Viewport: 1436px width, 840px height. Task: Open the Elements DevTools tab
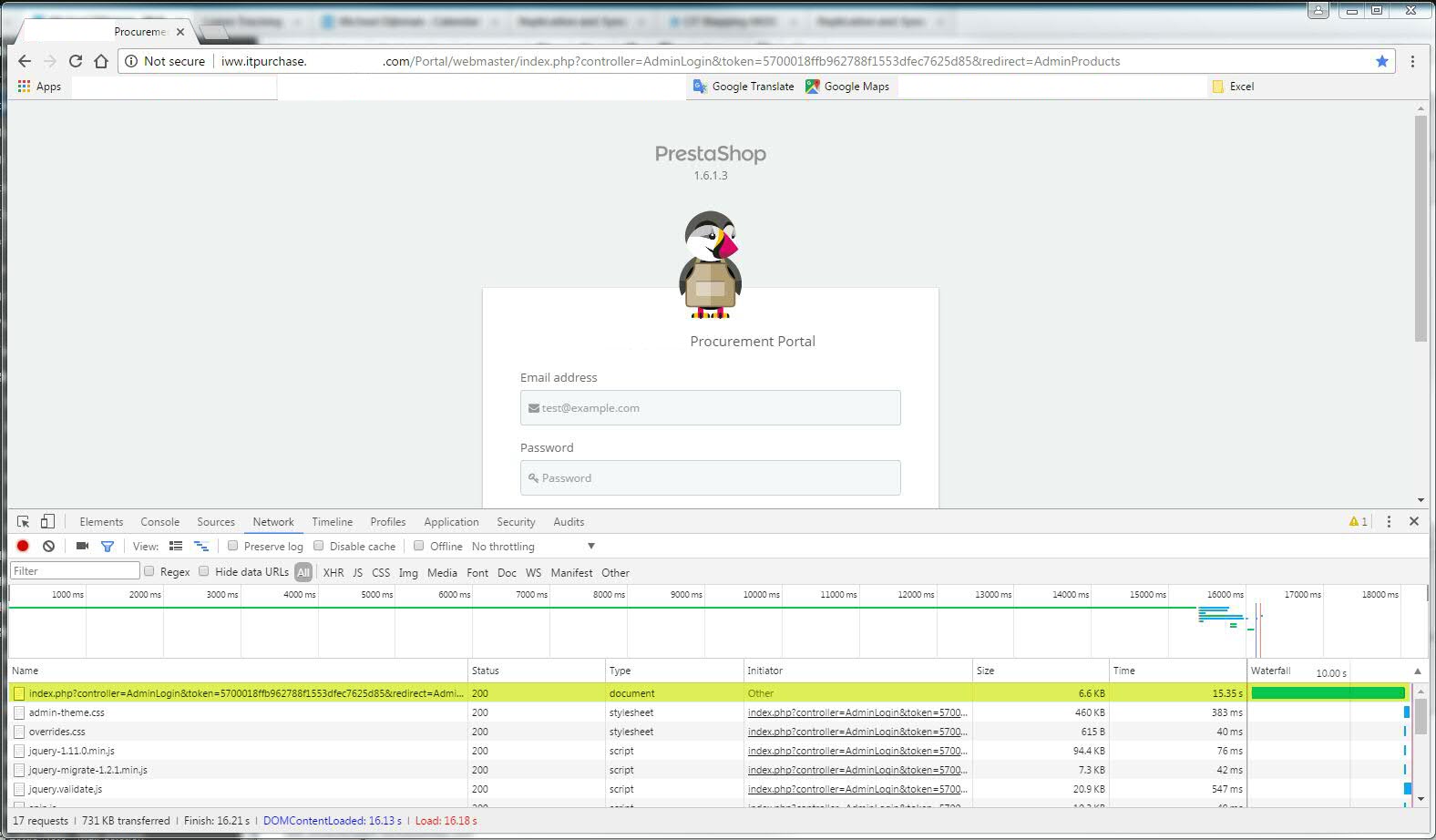[101, 522]
